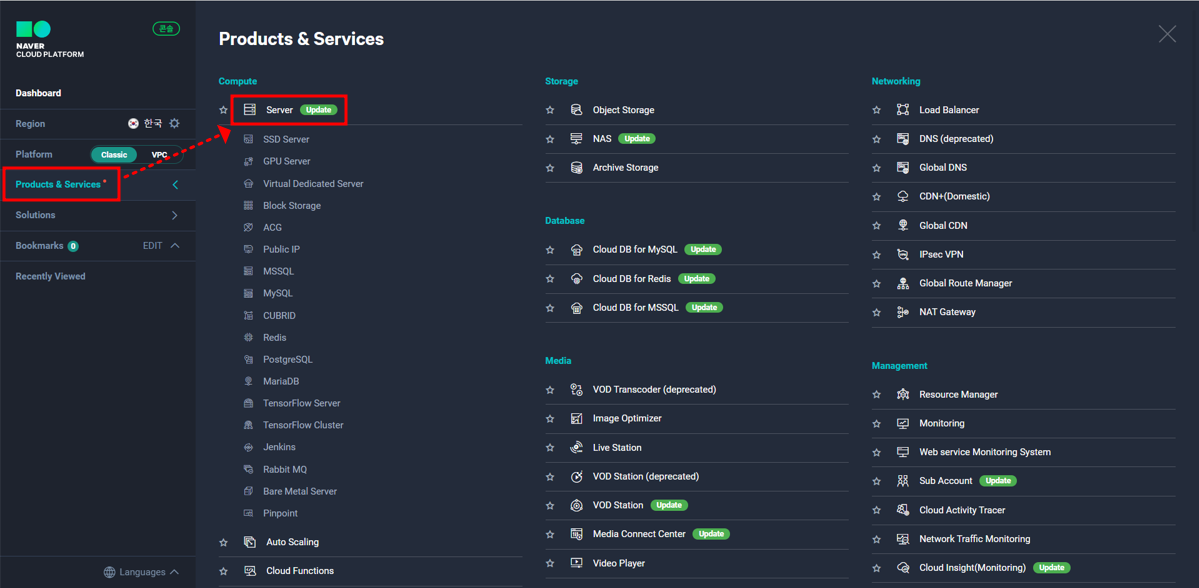Star the VOD Transcoder (deprecated) service
Viewport: 1199px width, 588px height.
(x=550, y=389)
